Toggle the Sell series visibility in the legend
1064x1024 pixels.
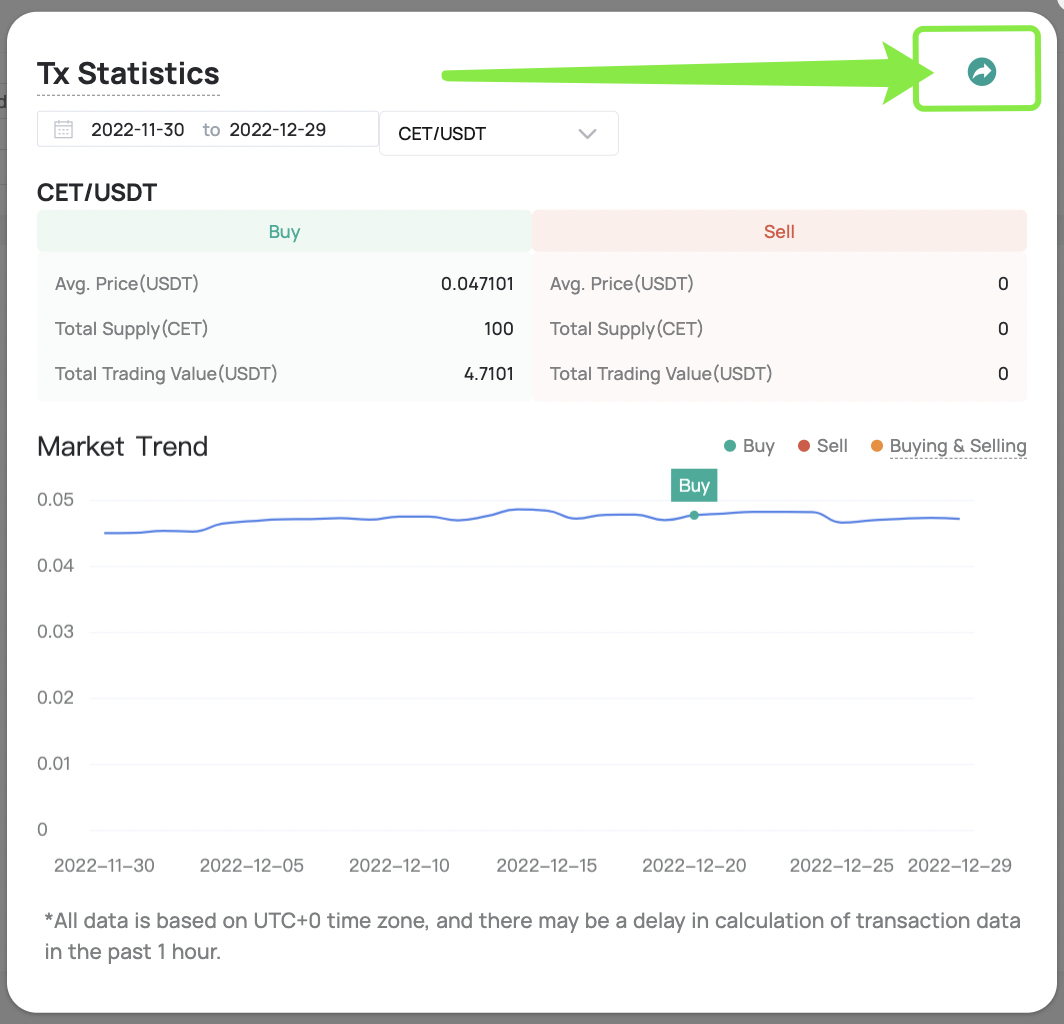tap(822, 446)
